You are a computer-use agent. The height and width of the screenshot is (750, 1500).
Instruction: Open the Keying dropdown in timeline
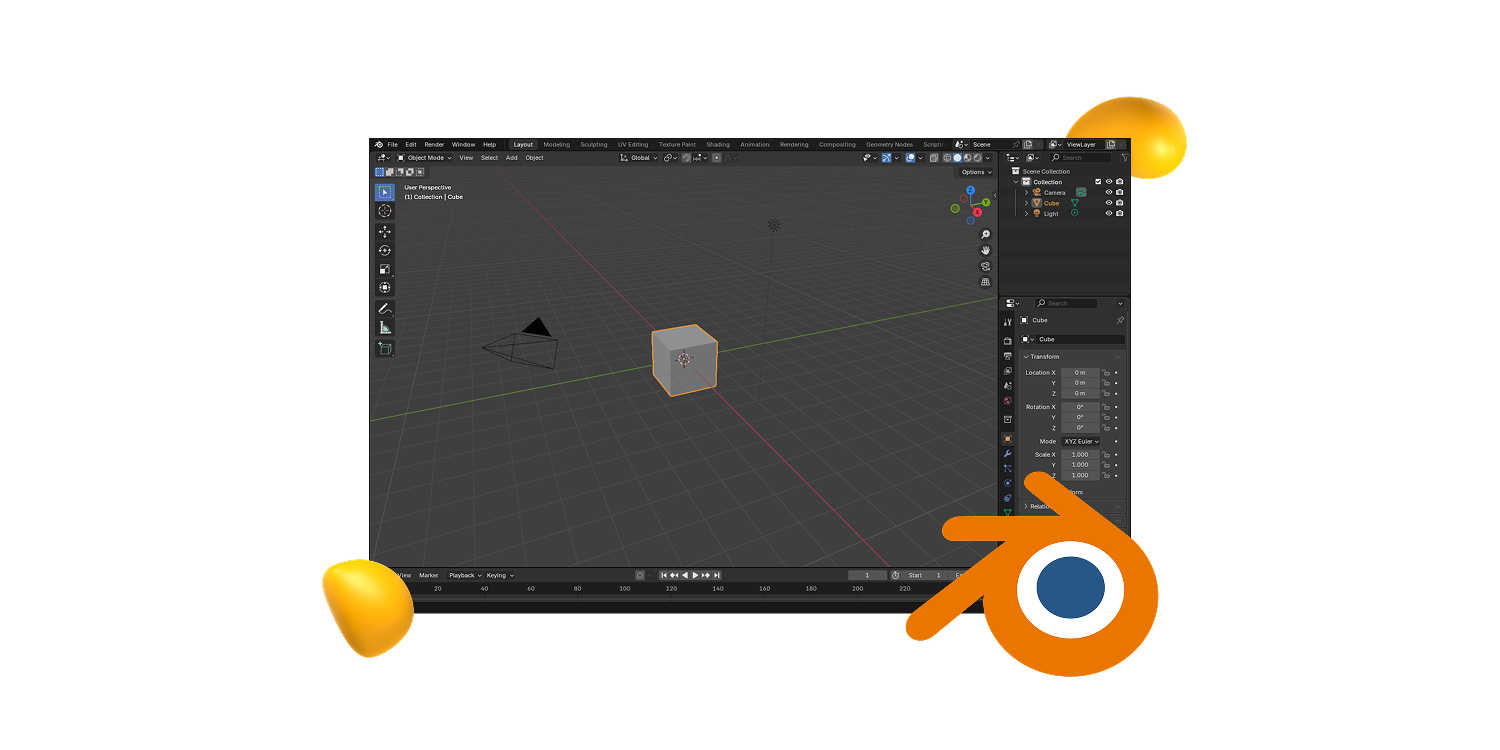pos(500,575)
